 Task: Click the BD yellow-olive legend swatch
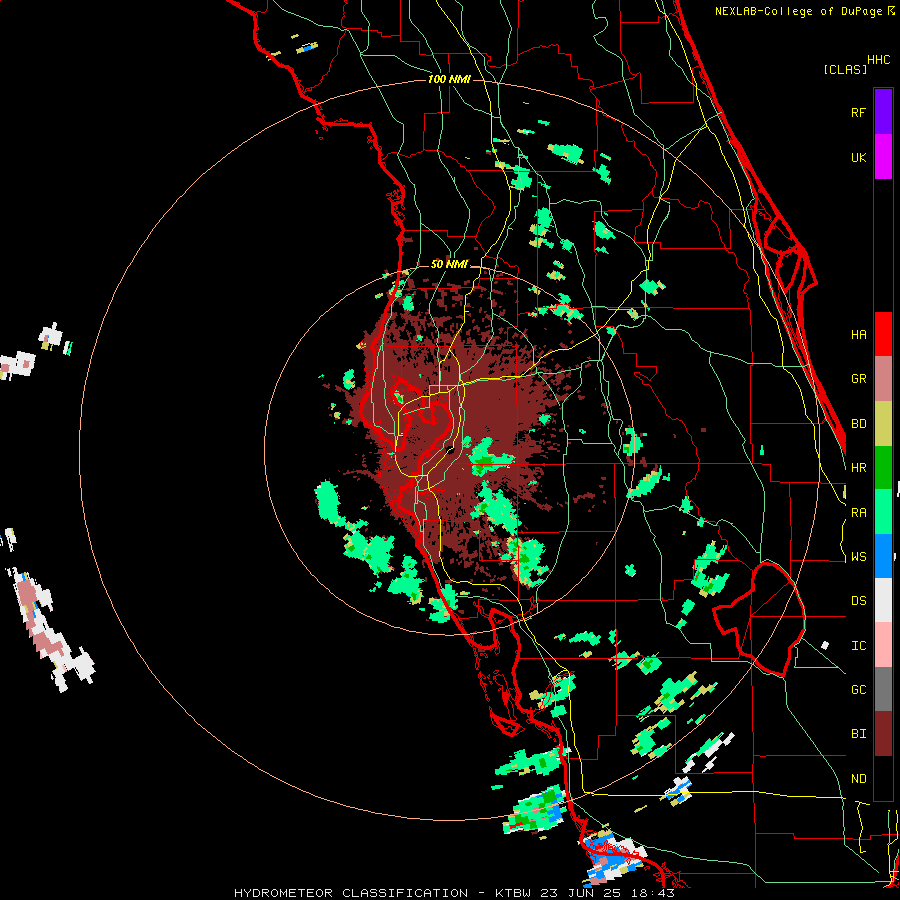(x=883, y=424)
